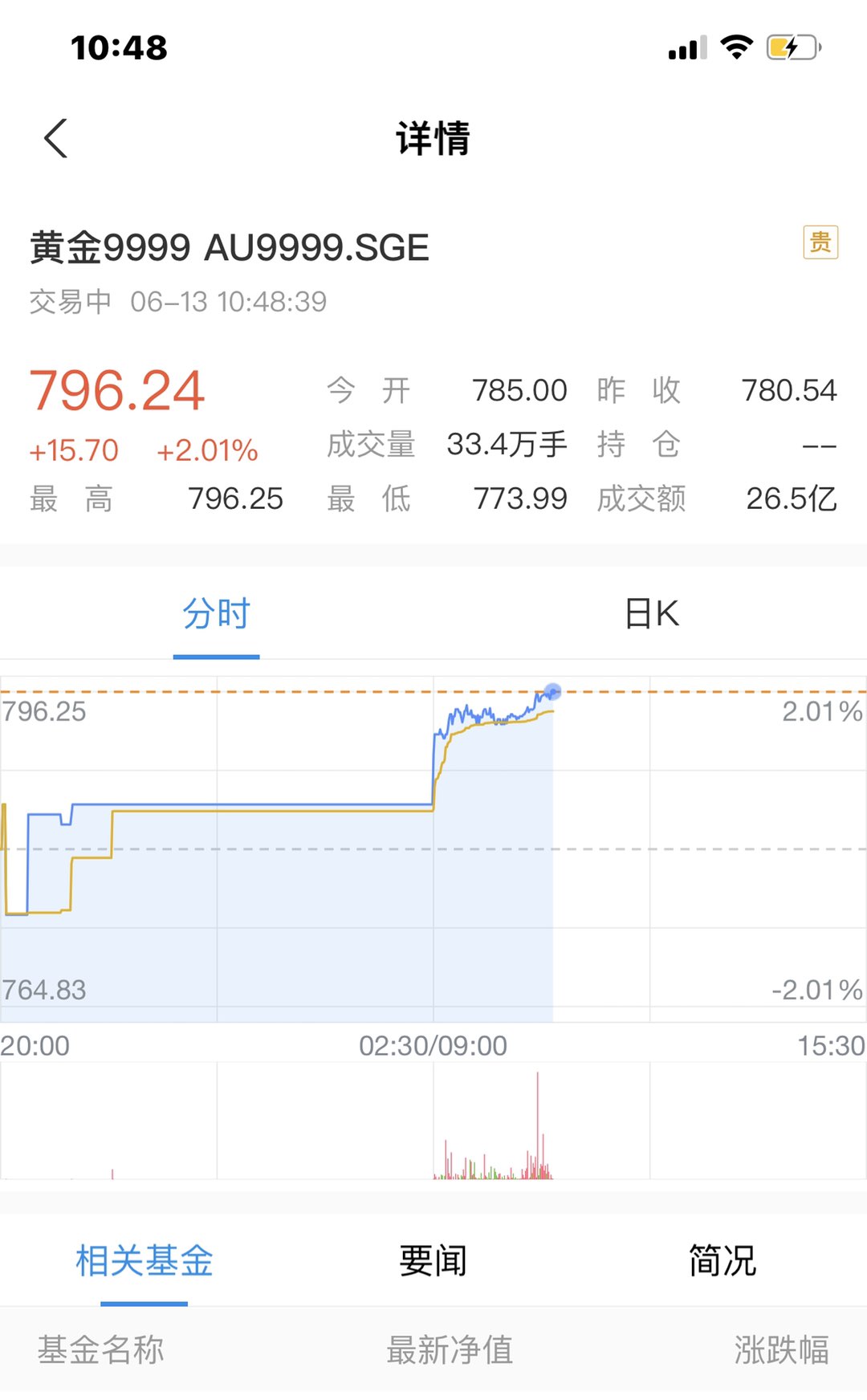The width and height of the screenshot is (867, 1400).
Task: Open the 简况 overview tab
Action: click(x=722, y=1260)
